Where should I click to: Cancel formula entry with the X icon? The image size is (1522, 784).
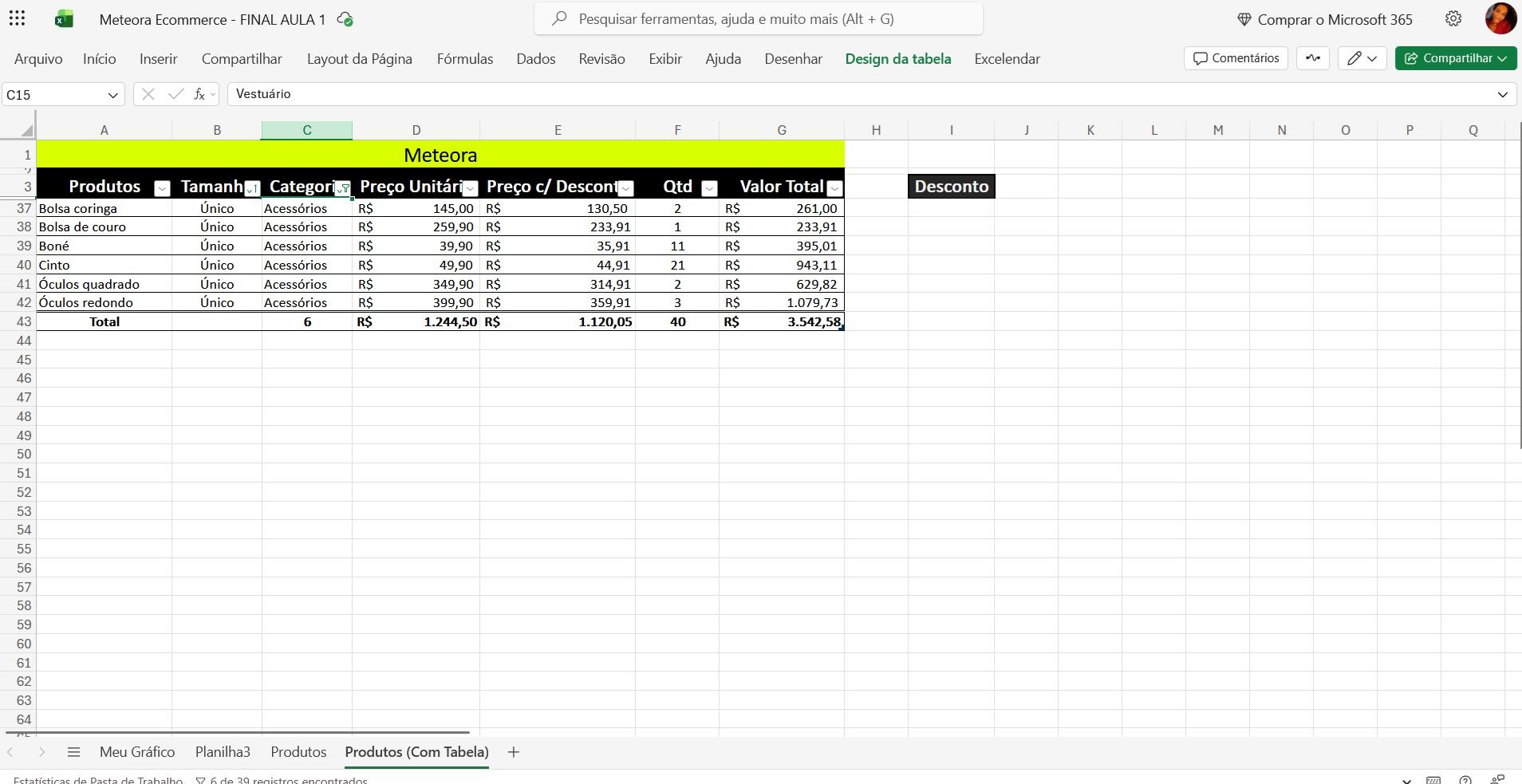148,94
